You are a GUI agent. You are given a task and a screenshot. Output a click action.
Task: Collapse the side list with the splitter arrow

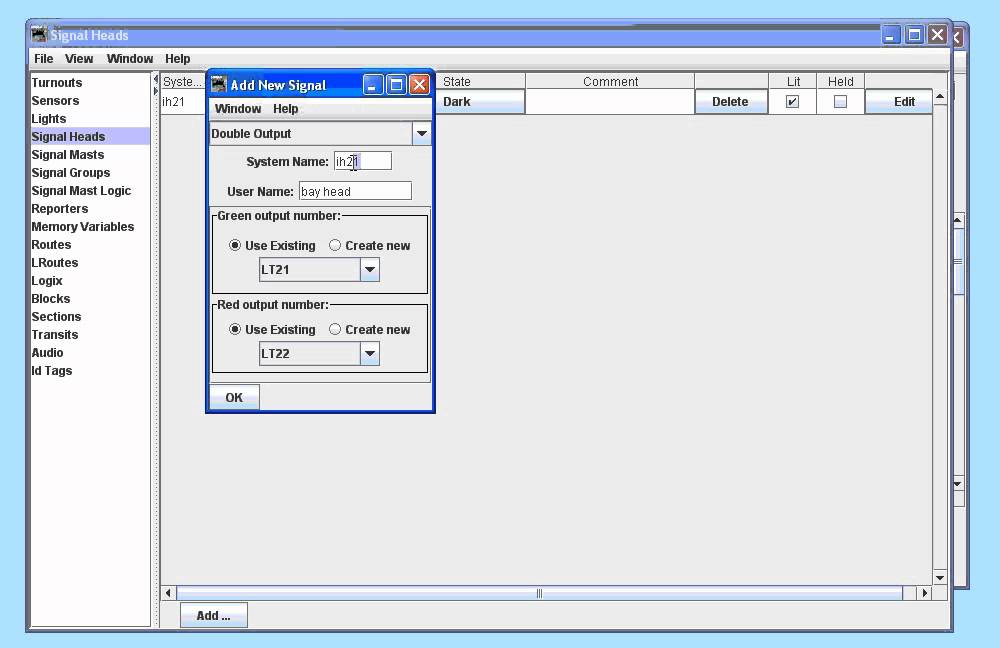[156, 79]
